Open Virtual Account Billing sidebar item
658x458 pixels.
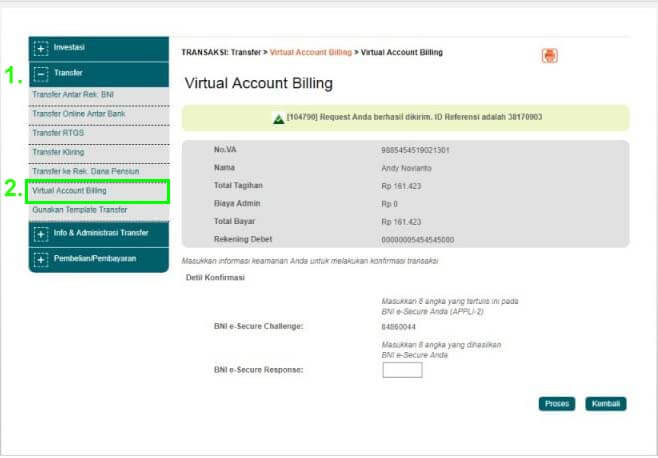click(99, 191)
